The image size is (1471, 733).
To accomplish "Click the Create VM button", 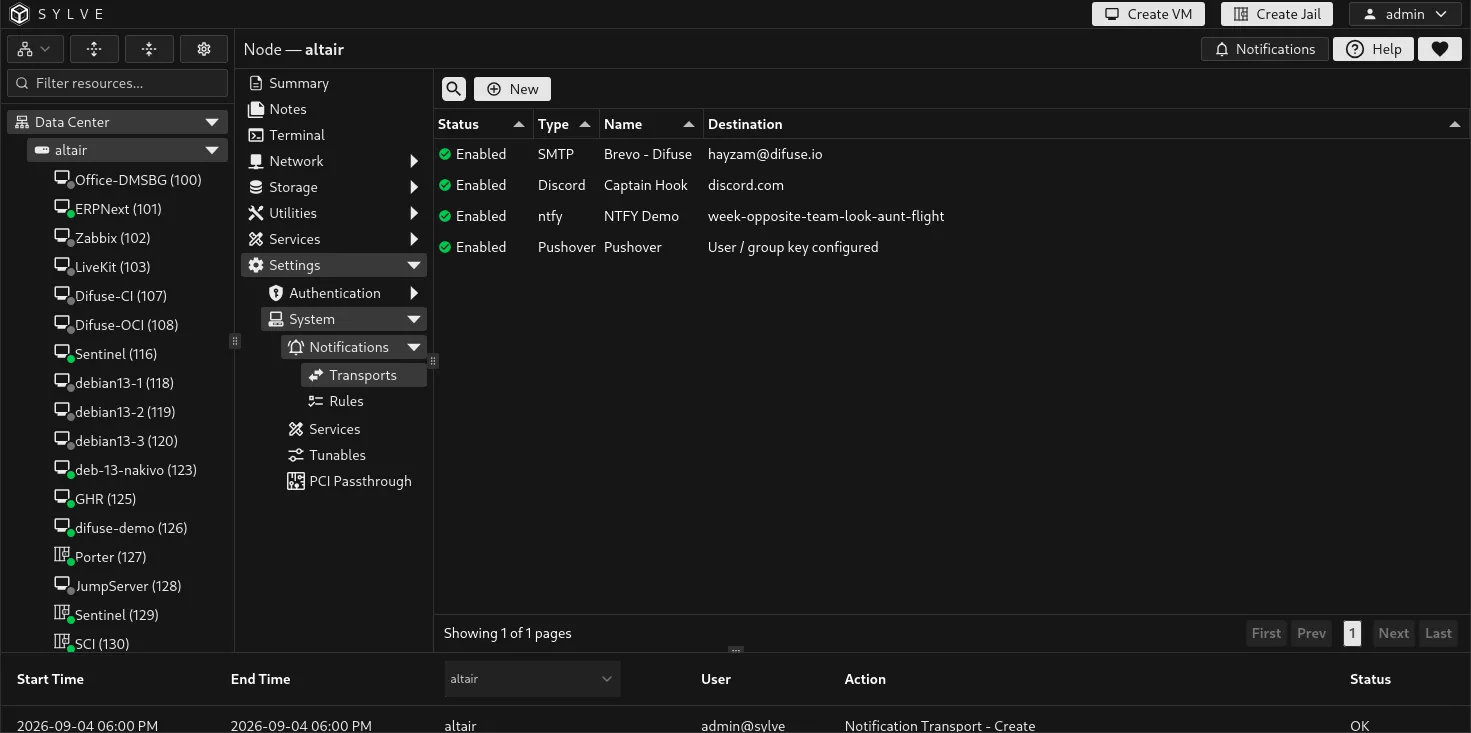I will [1148, 14].
